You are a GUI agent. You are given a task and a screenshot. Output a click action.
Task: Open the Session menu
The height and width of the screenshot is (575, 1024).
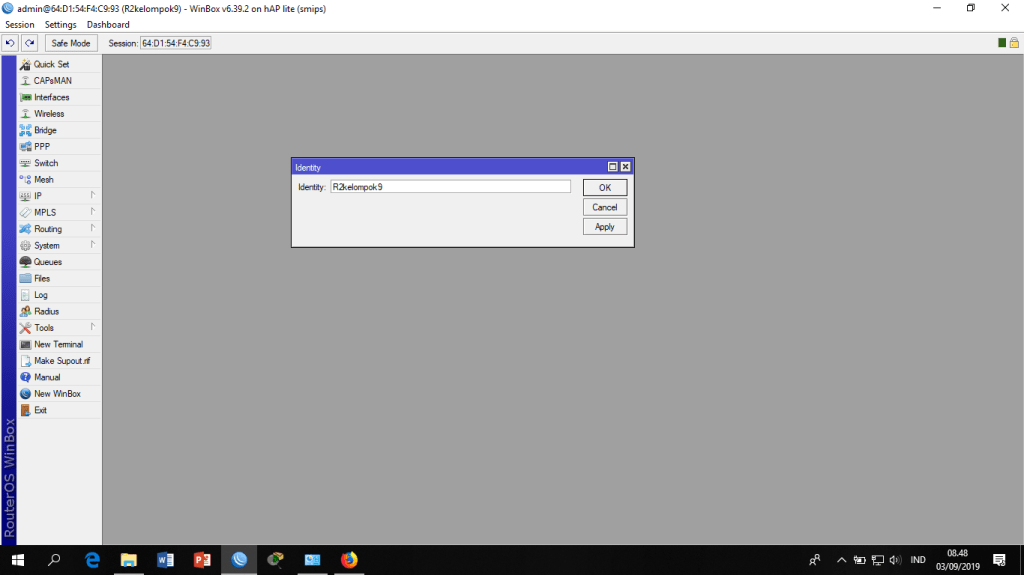tap(20, 24)
